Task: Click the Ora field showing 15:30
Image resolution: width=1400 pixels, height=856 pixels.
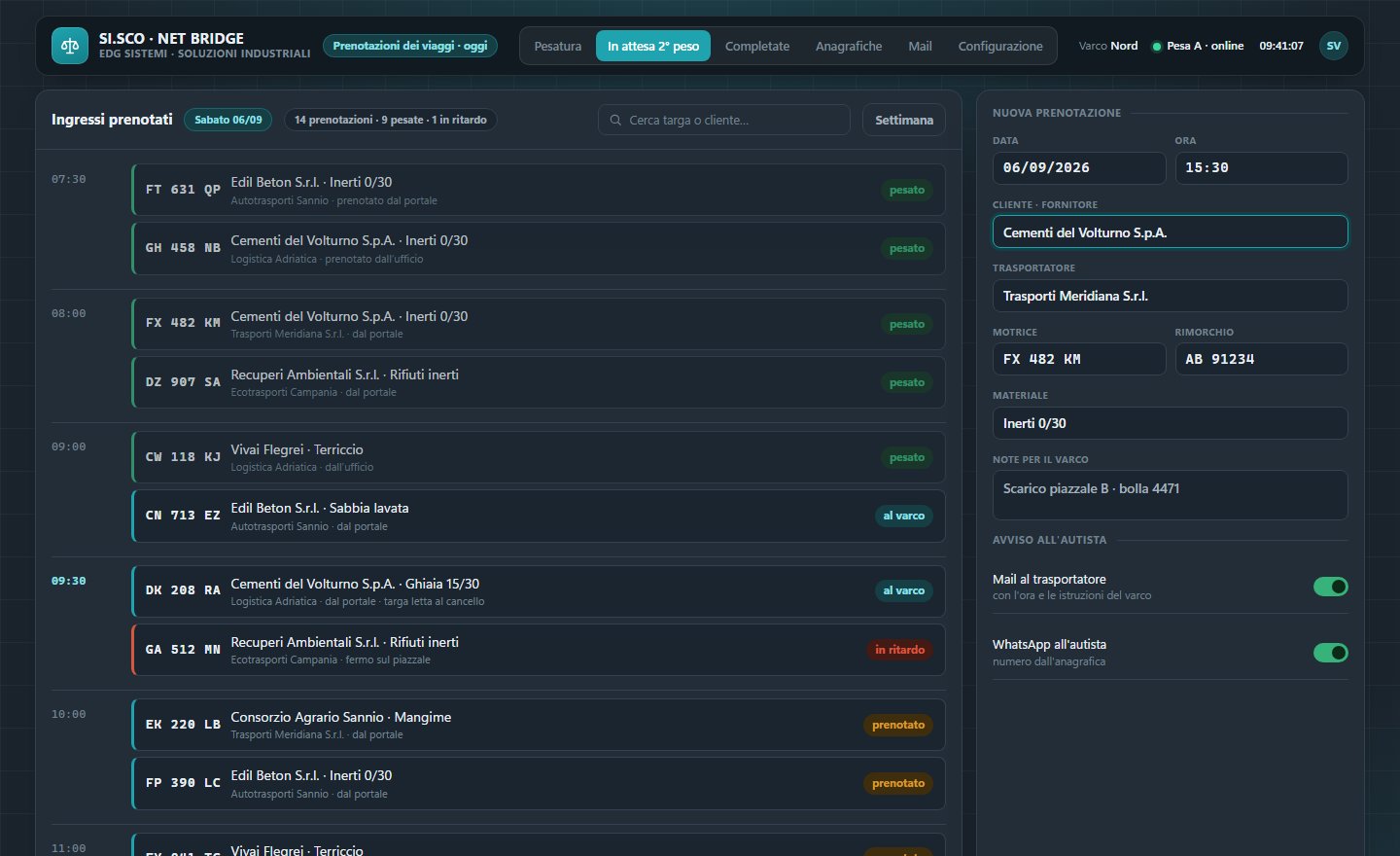Action: click(1261, 168)
